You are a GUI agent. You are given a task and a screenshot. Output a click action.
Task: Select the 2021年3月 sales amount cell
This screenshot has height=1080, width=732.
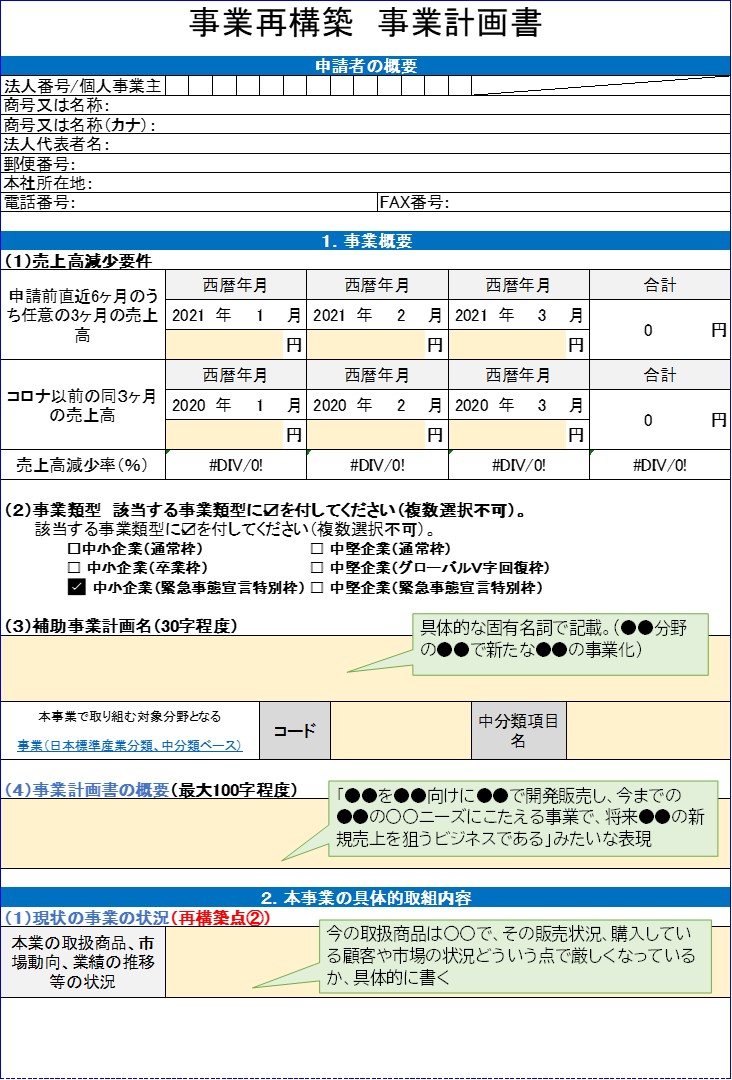coord(508,344)
